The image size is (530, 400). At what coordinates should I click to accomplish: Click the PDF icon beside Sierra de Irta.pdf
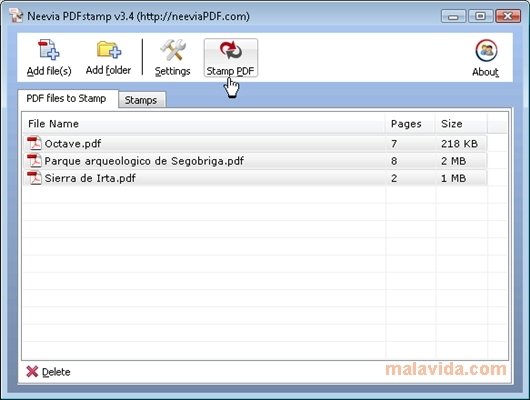pyautogui.click(x=34, y=178)
